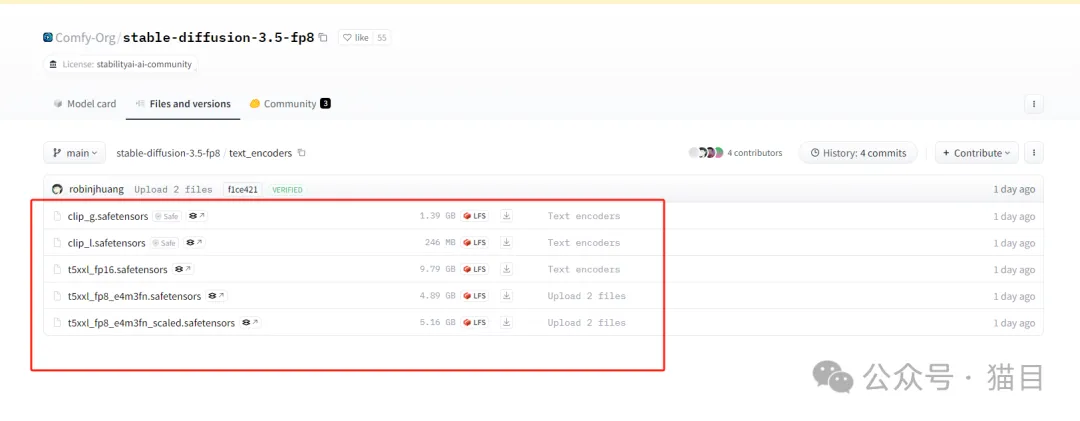Expand the main branch dropdown
The width and height of the screenshot is (1080, 421).
click(x=74, y=153)
